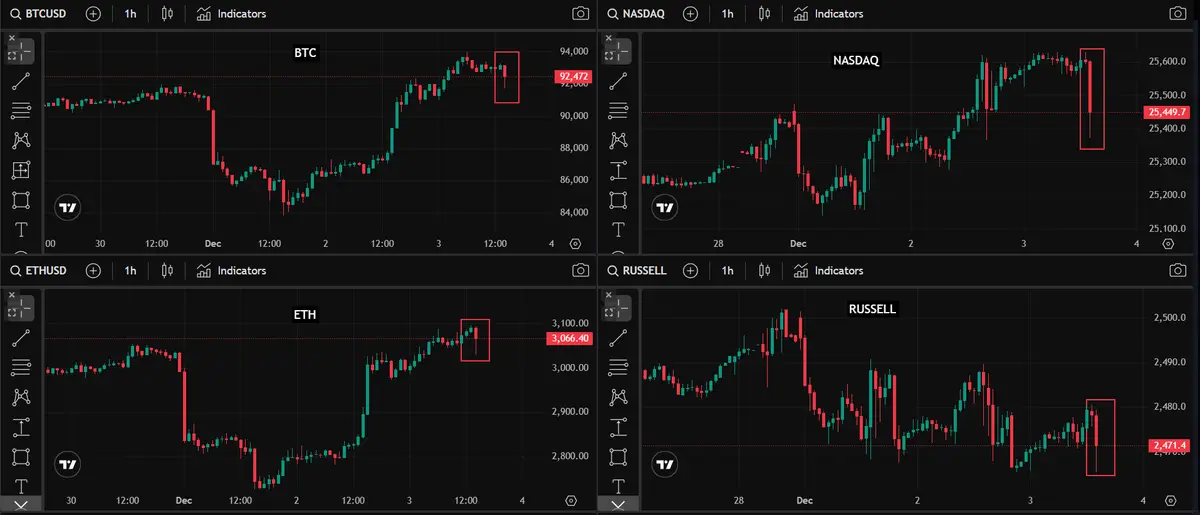Pick the pattern drawing tool in BTC chart
The width and height of the screenshot is (1200, 515).
[22, 141]
